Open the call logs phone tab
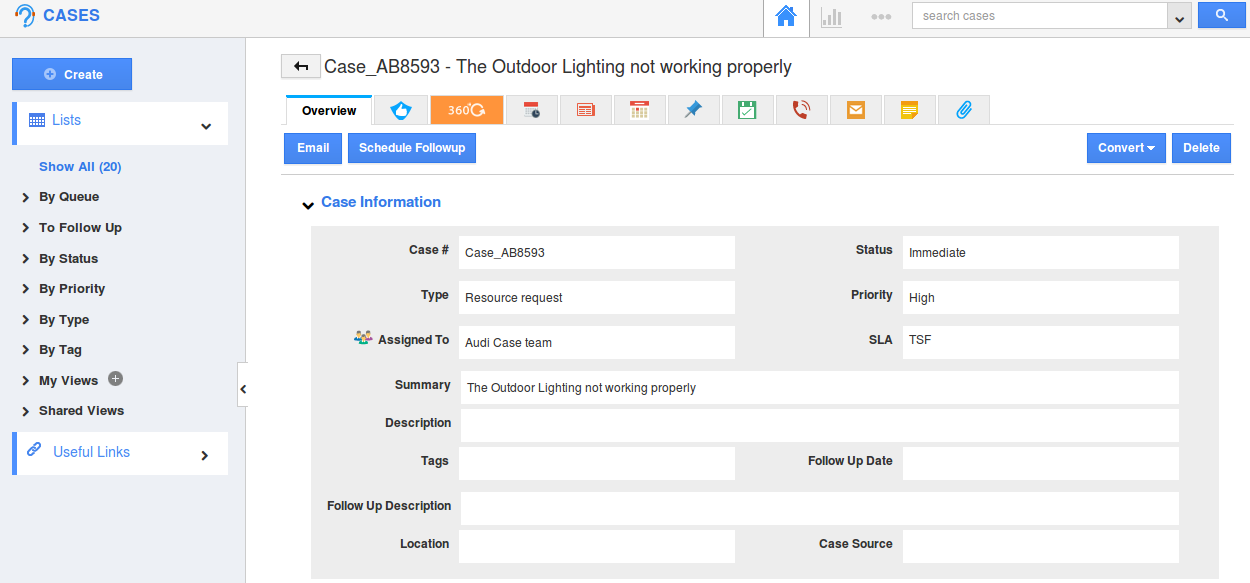Viewport: 1250px width, 583px height. [801, 110]
